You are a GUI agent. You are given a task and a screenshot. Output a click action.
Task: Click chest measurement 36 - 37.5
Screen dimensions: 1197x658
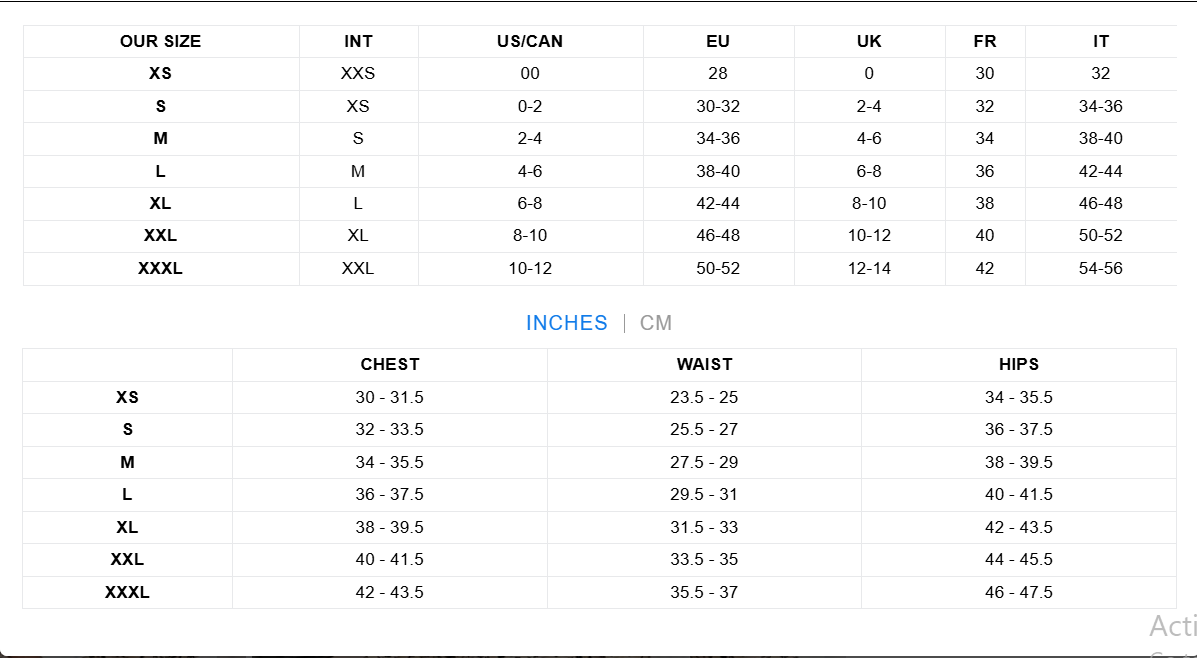coord(390,494)
